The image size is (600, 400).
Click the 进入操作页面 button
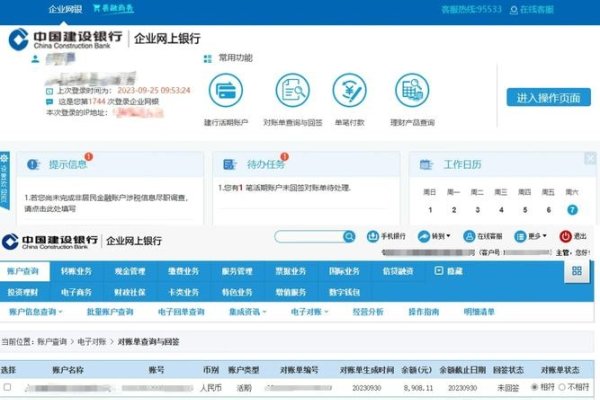(548, 98)
